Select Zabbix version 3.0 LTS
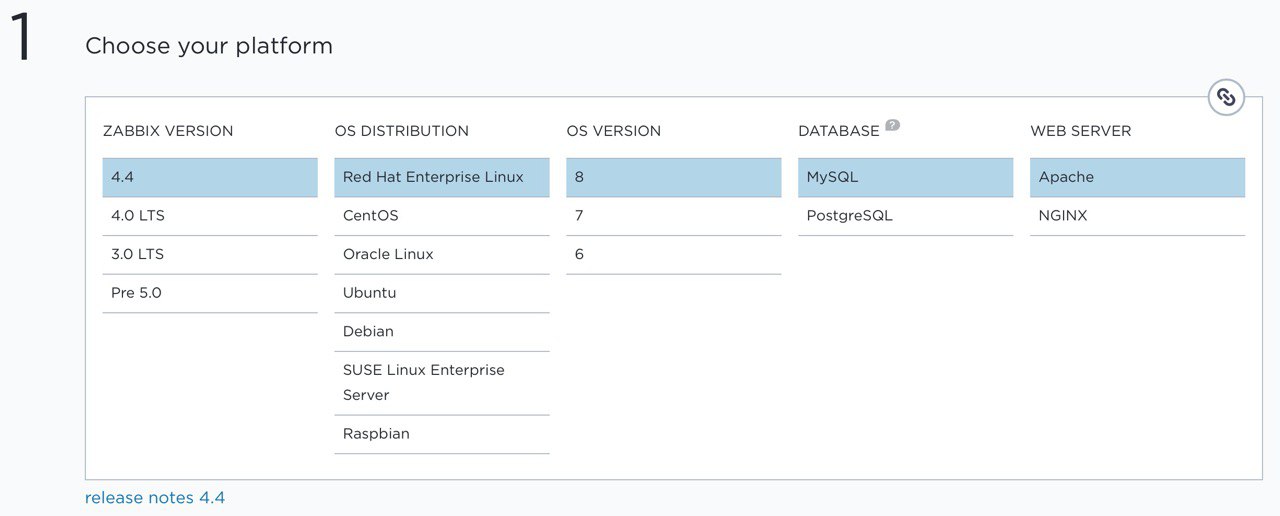This screenshot has height=516, width=1280. 210,255
